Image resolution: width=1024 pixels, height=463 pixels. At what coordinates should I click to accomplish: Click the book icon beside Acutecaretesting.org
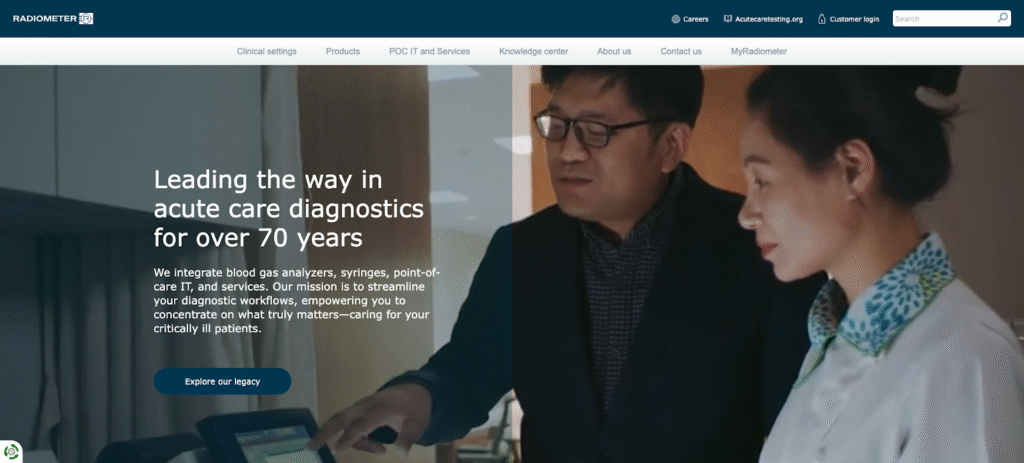[728, 19]
